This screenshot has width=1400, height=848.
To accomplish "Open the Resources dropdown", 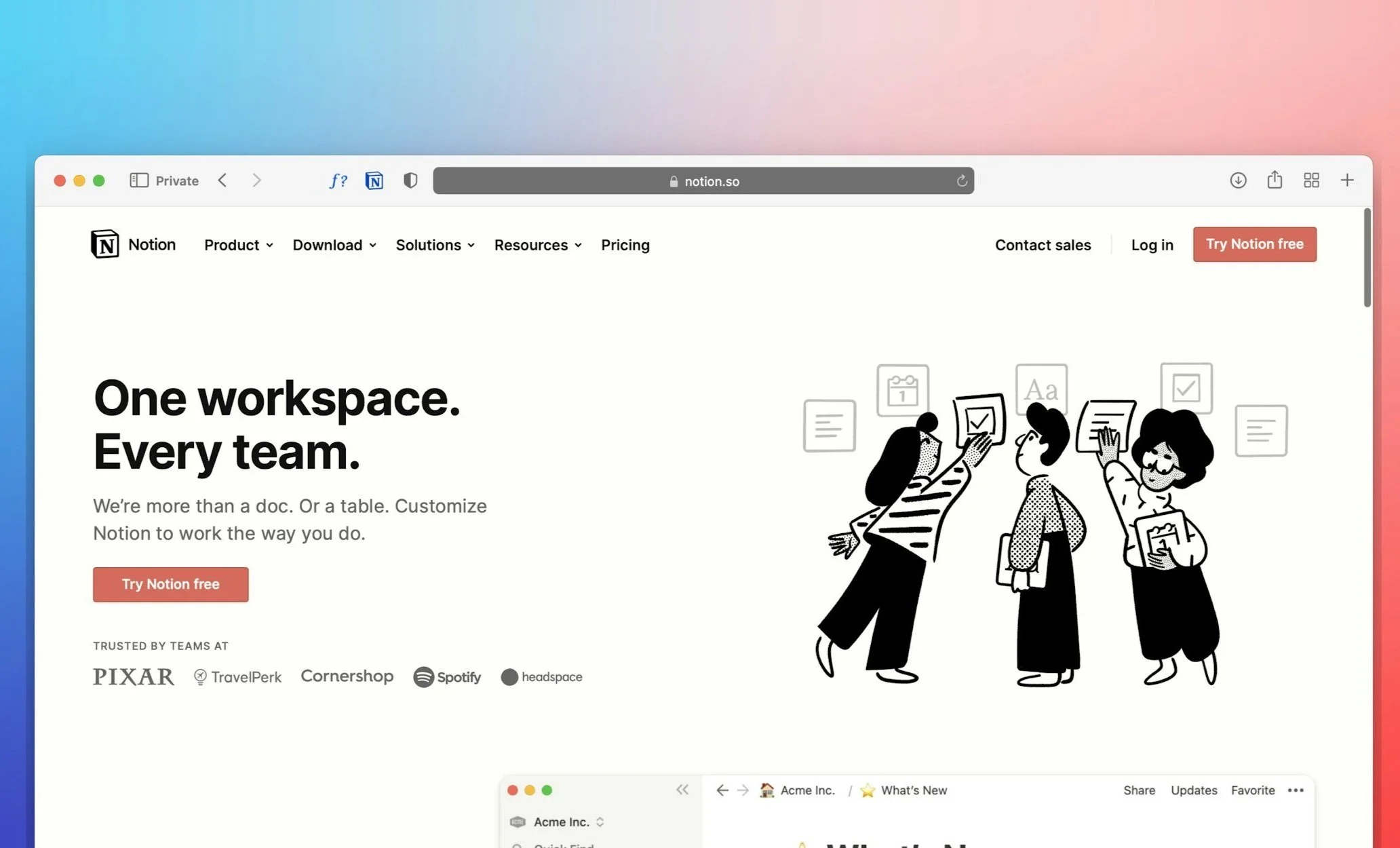I will 537,245.
